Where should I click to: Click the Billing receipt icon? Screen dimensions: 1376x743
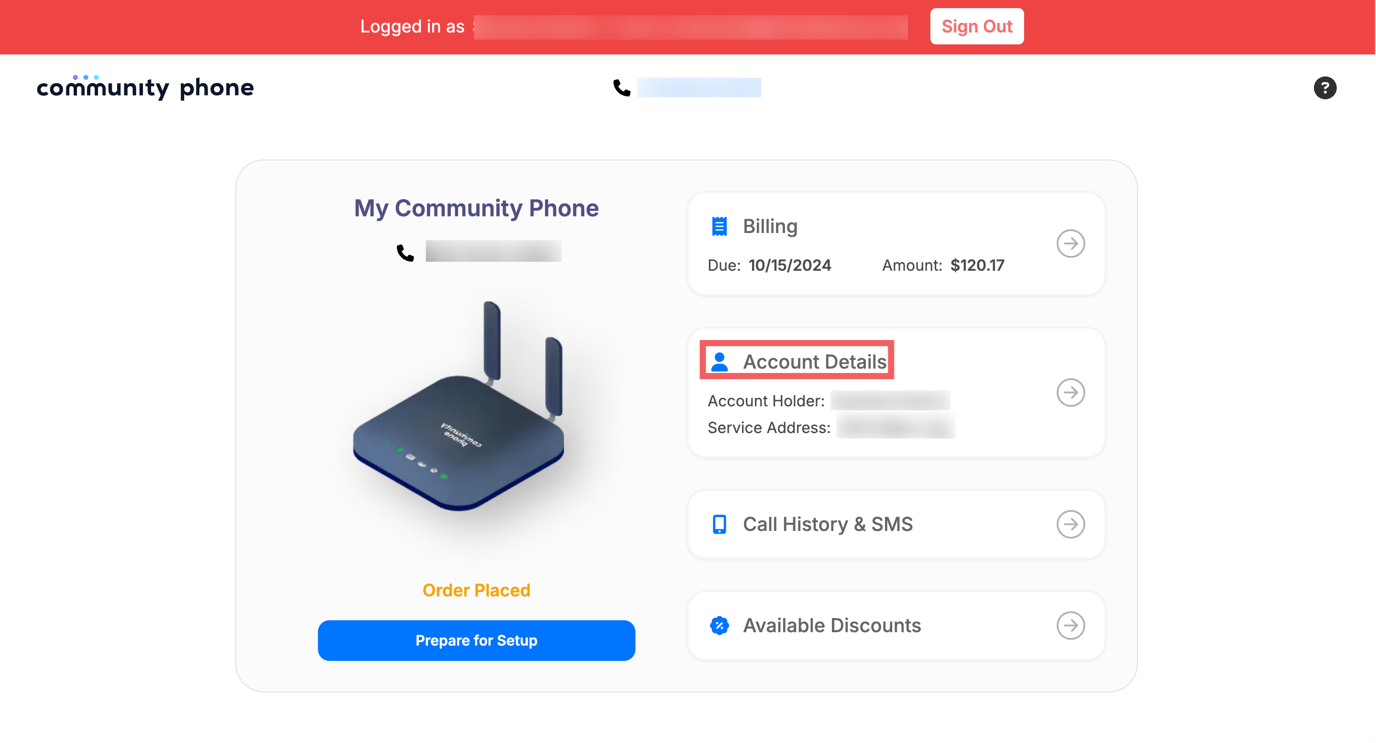pyautogui.click(x=720, y=226)
